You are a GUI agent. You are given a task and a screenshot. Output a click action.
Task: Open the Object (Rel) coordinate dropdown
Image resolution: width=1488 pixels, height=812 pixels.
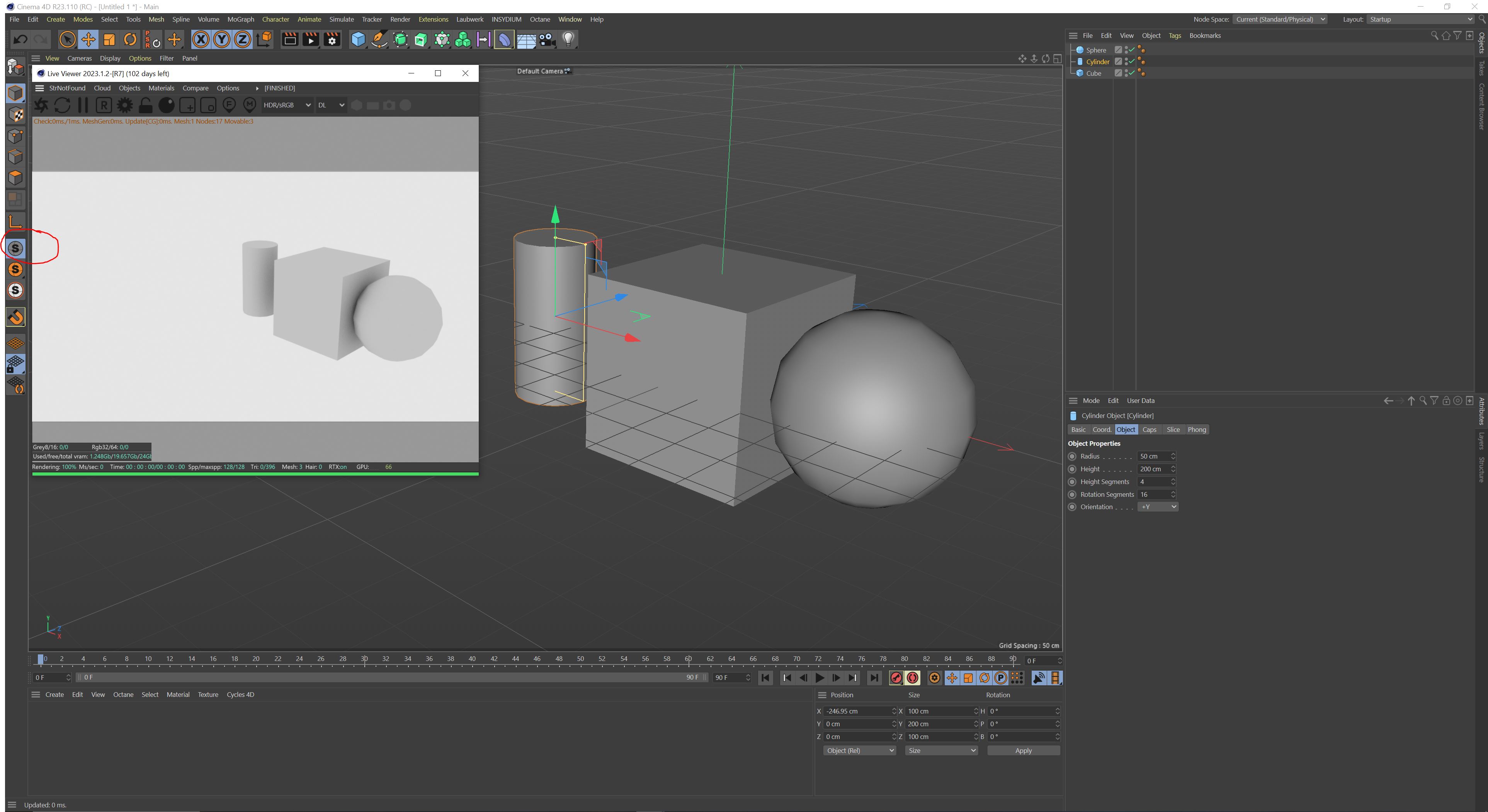click(859, 750)
